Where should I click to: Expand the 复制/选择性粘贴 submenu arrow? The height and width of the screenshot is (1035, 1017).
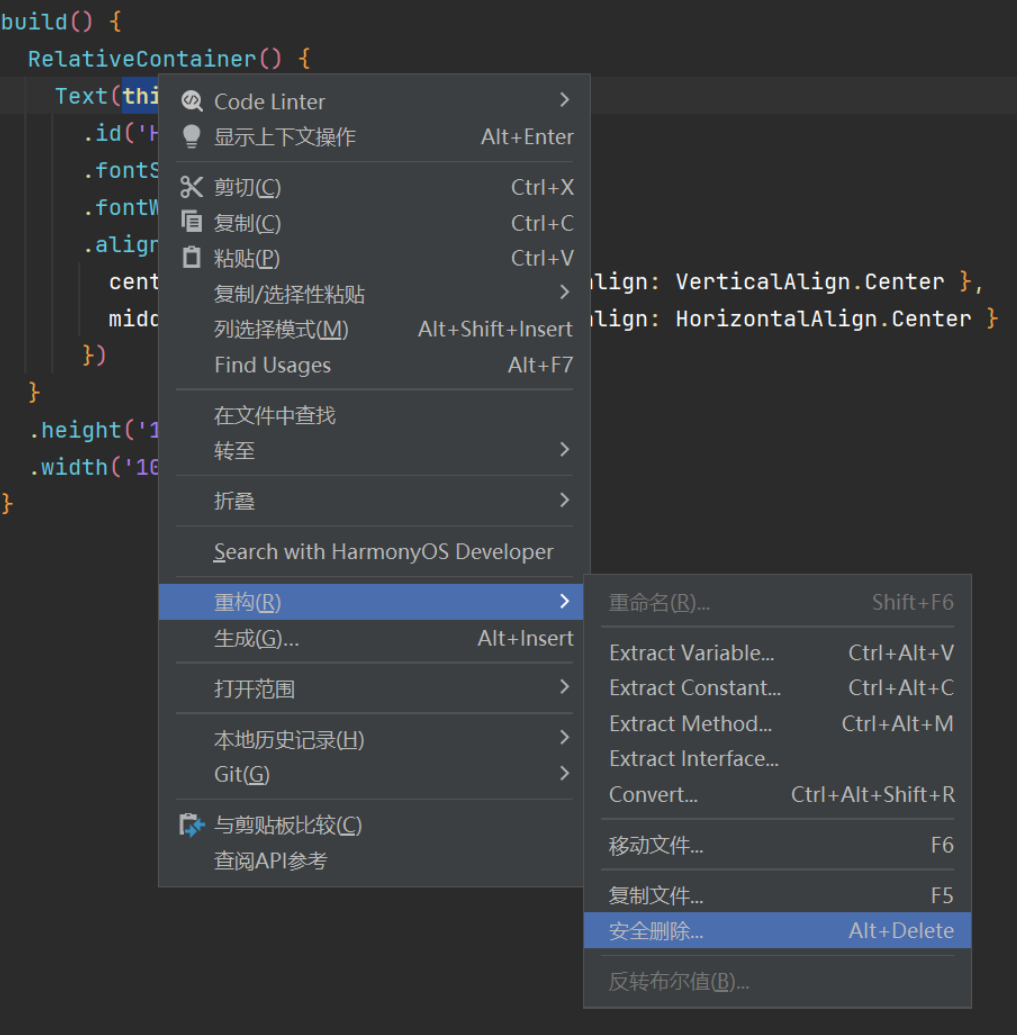click(565, 293)
